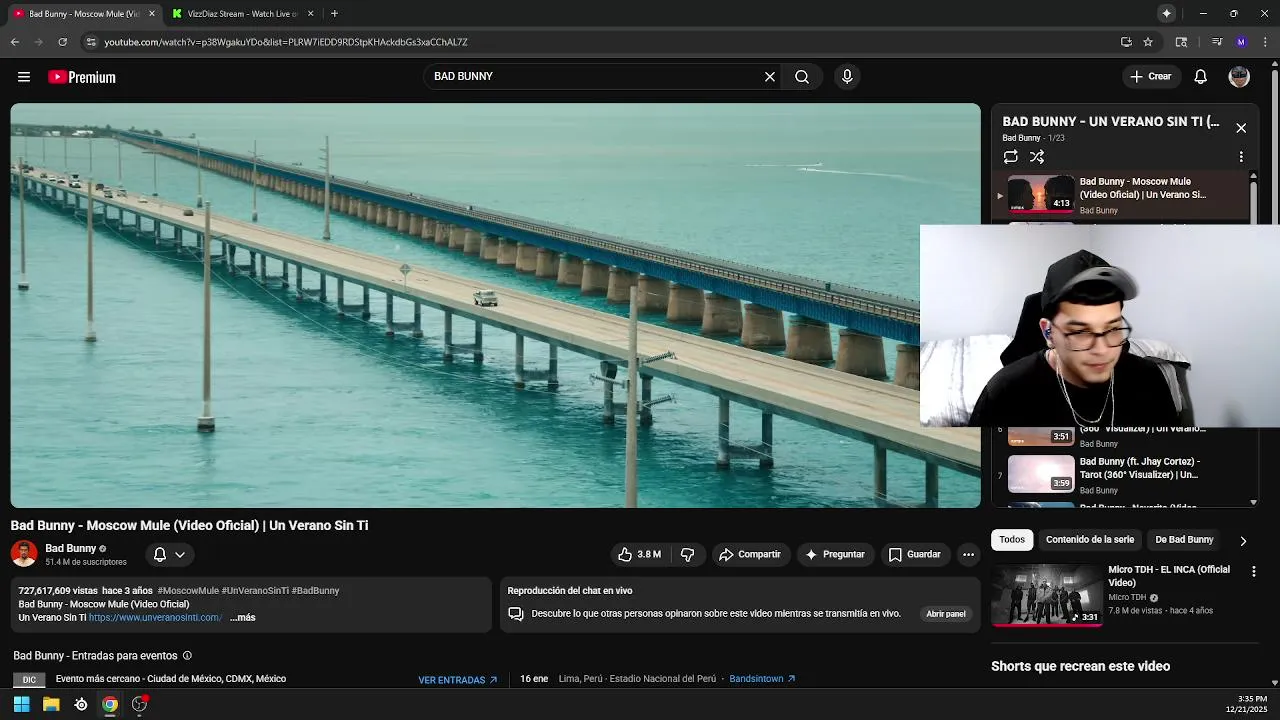Open the Gemini sparkle button in the title bar
The width and height of the screenshot is (1280, 720).
click(1166, 13)
